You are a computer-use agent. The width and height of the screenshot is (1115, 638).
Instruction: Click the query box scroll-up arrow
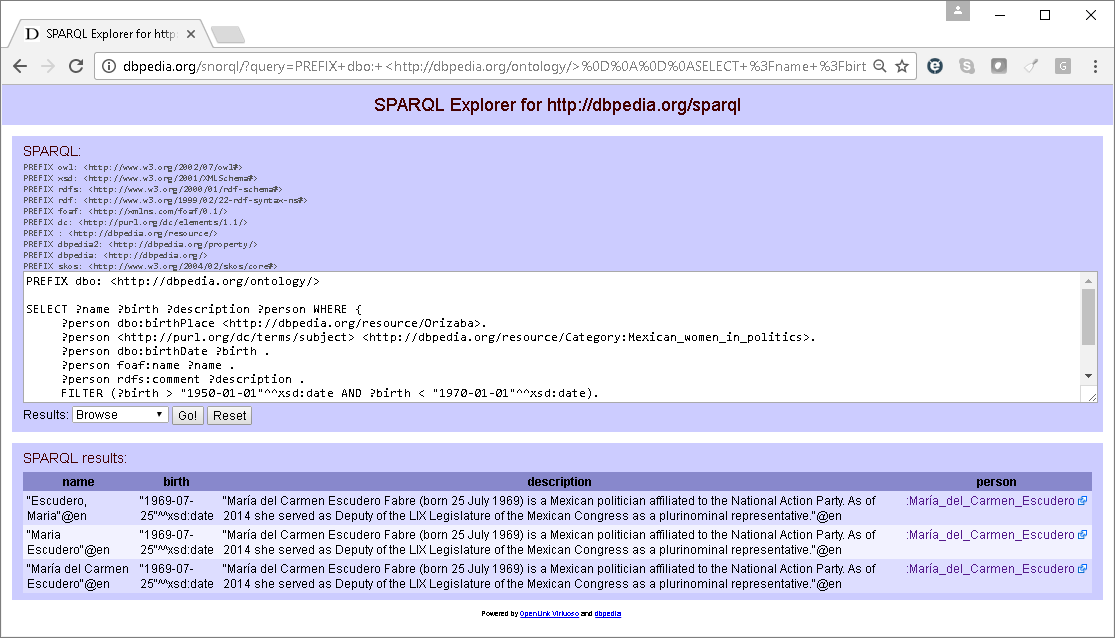click(1088, 281)
